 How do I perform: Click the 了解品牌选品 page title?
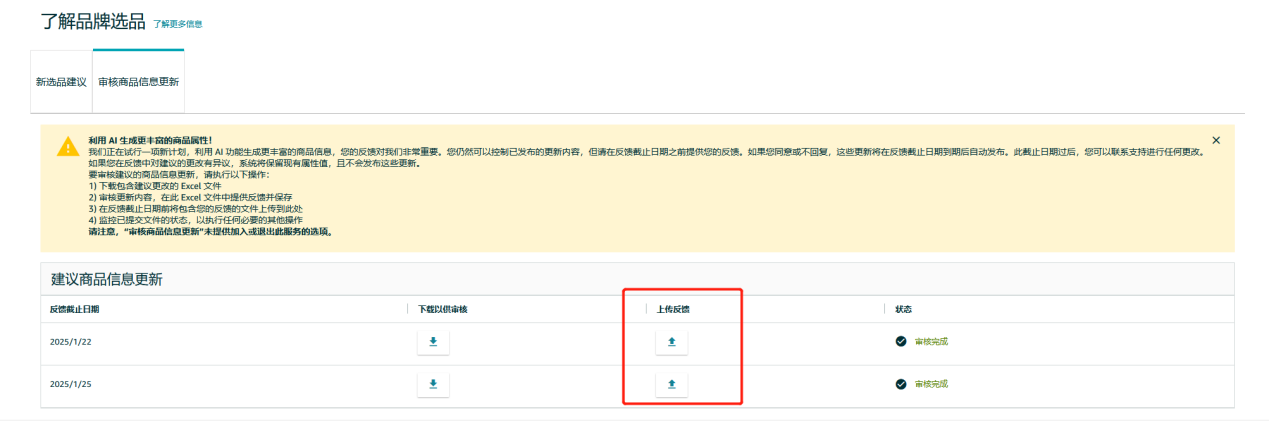pos(93,20)
